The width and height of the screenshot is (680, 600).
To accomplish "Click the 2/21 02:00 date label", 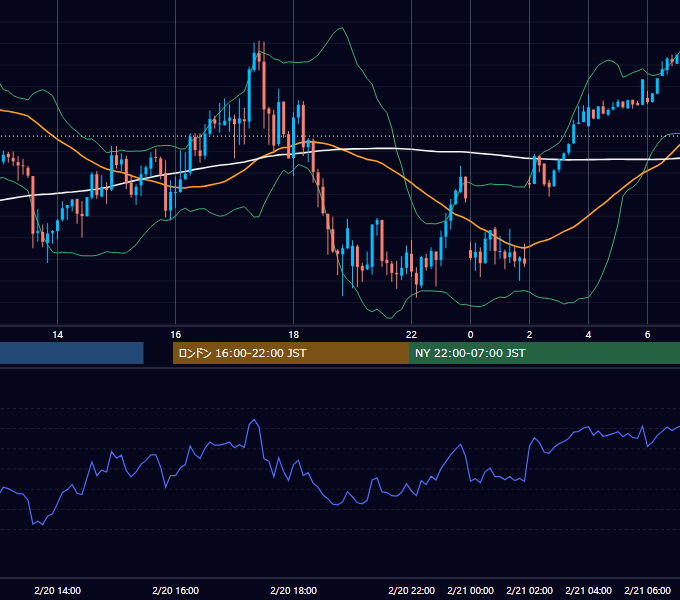I will coord(530,590).
